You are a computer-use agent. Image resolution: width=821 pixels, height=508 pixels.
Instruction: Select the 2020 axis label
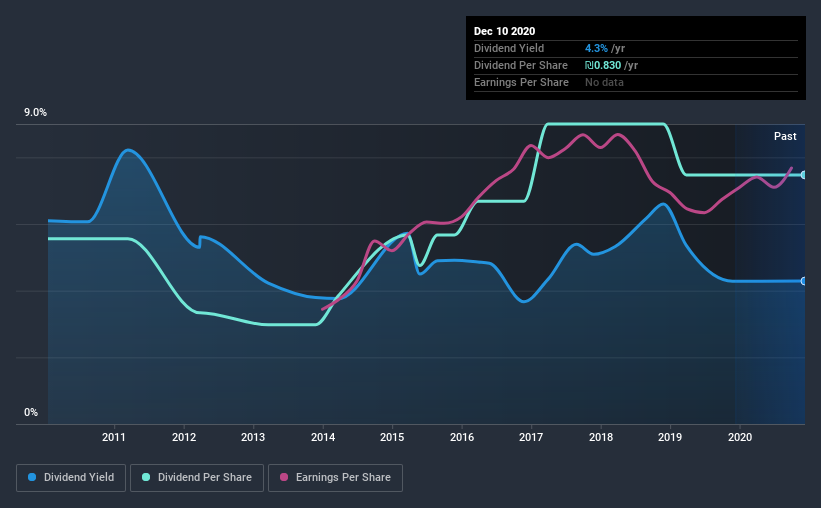(x=740, y=437)
